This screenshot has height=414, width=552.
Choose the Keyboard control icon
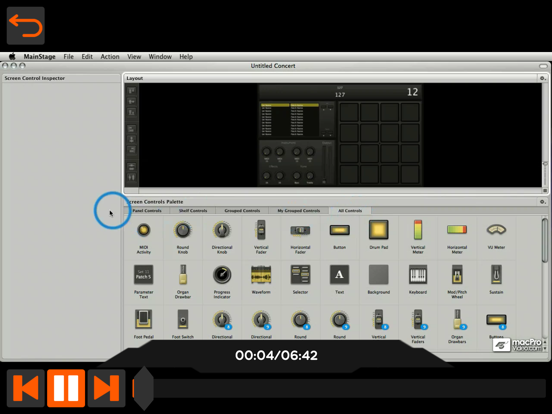click(x=418, y=275)
